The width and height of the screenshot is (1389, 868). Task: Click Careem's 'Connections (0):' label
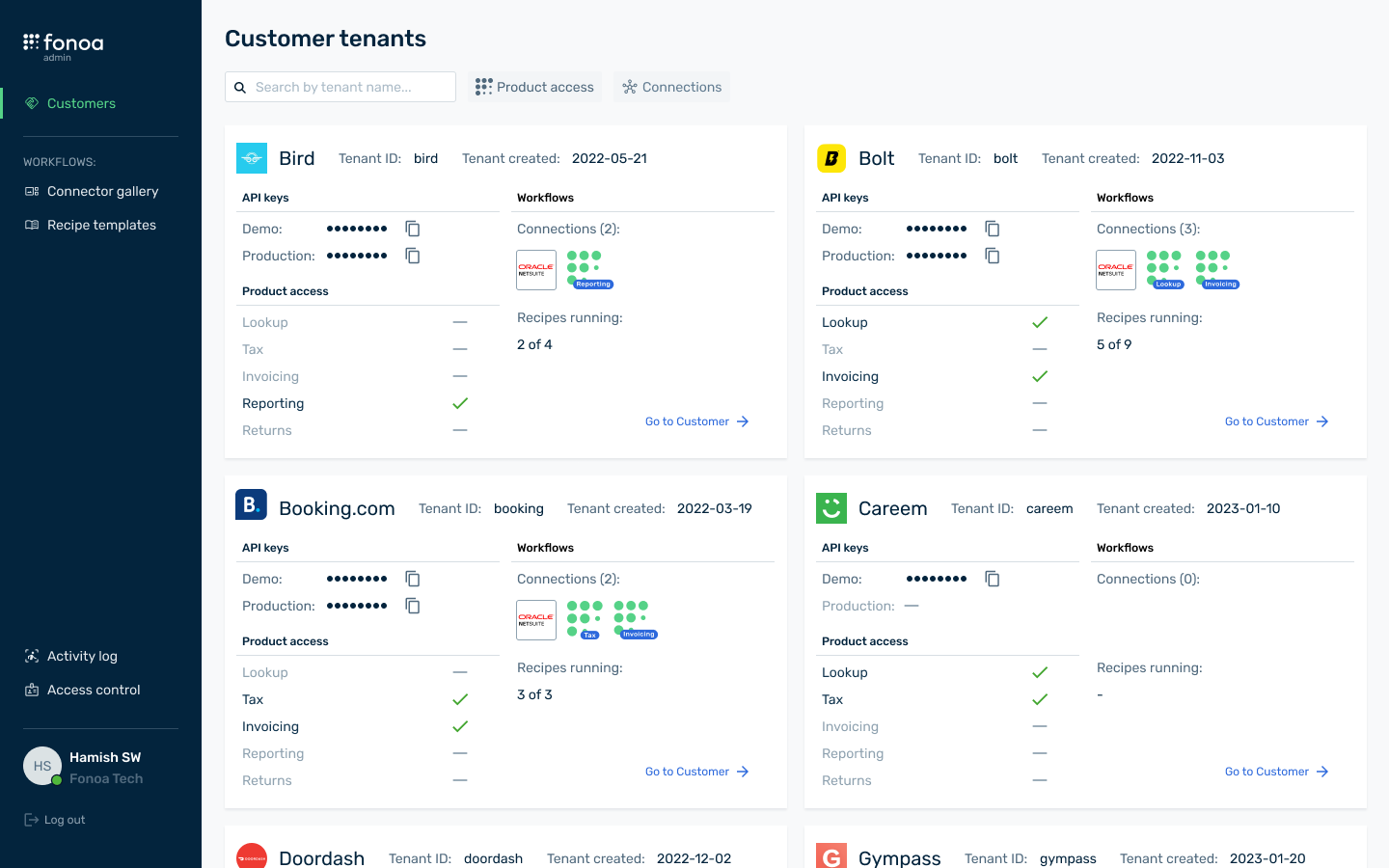pyautogui.click(x=1148, y=579)
